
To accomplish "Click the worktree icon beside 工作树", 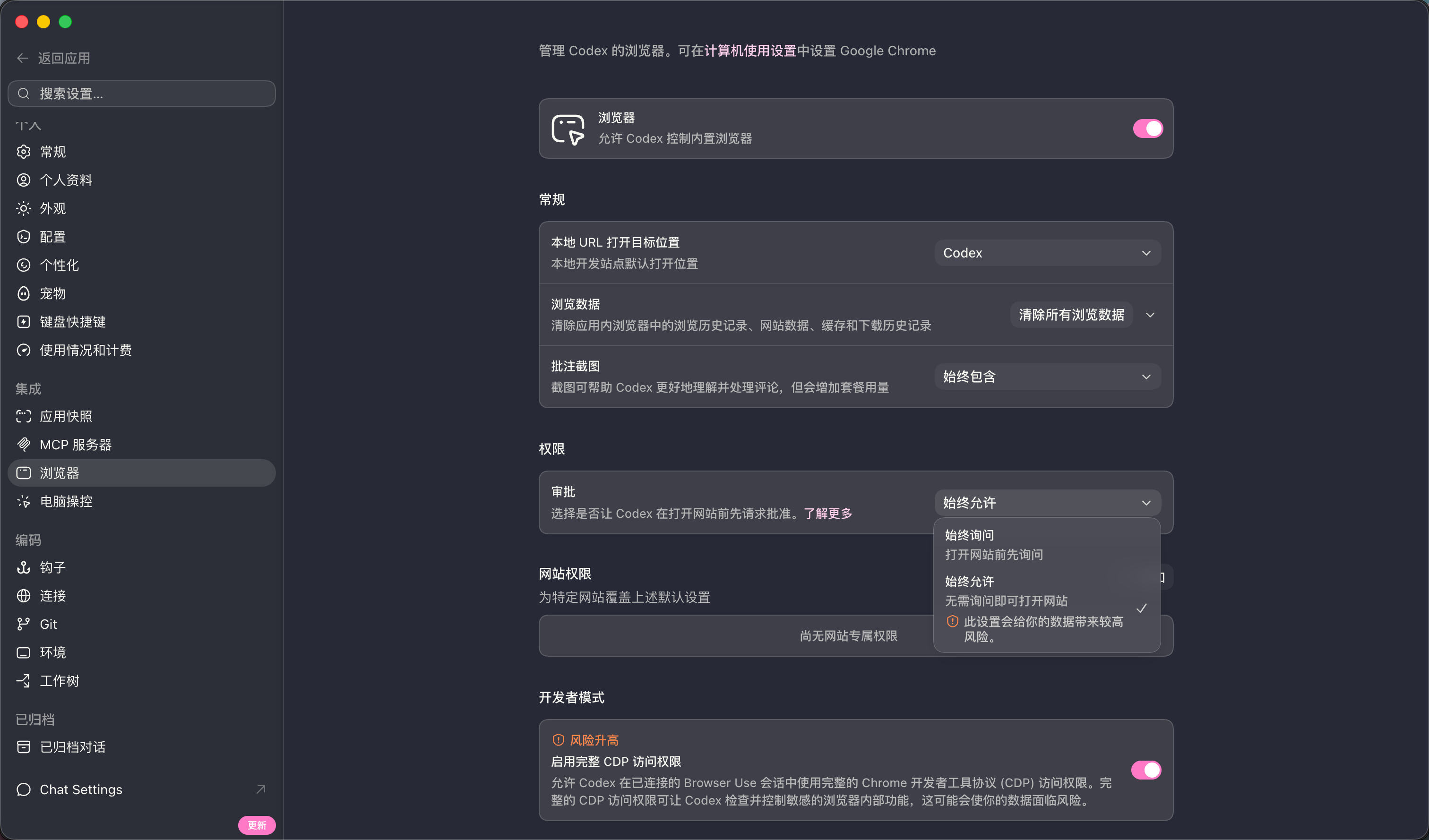I will click(23, 681).
